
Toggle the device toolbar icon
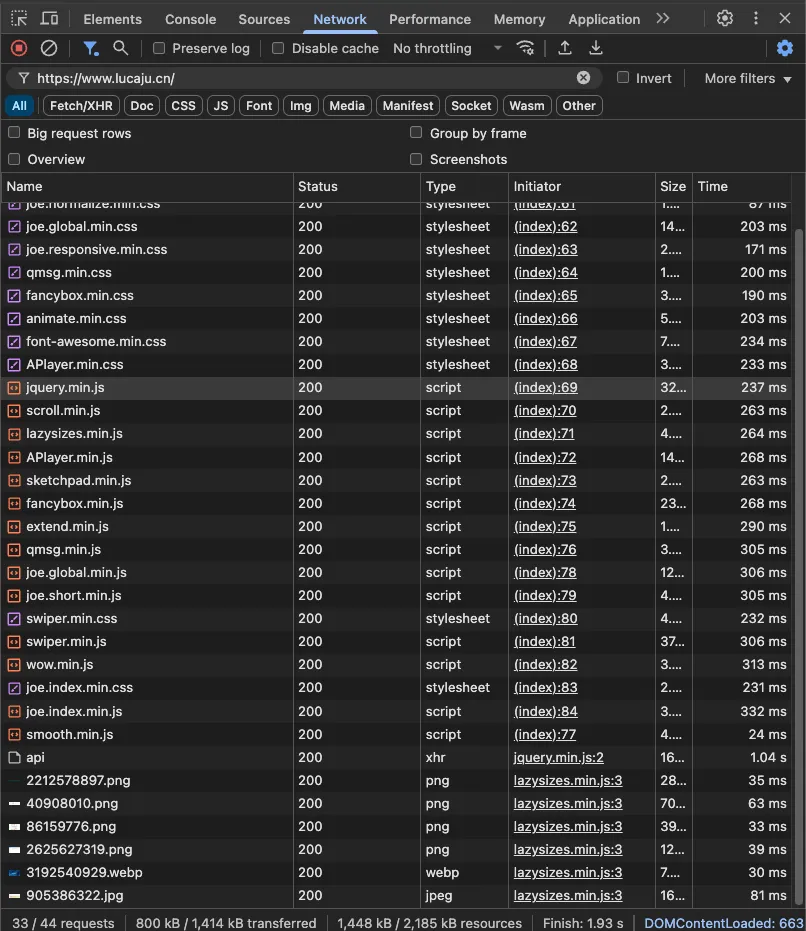coord(49,18)
